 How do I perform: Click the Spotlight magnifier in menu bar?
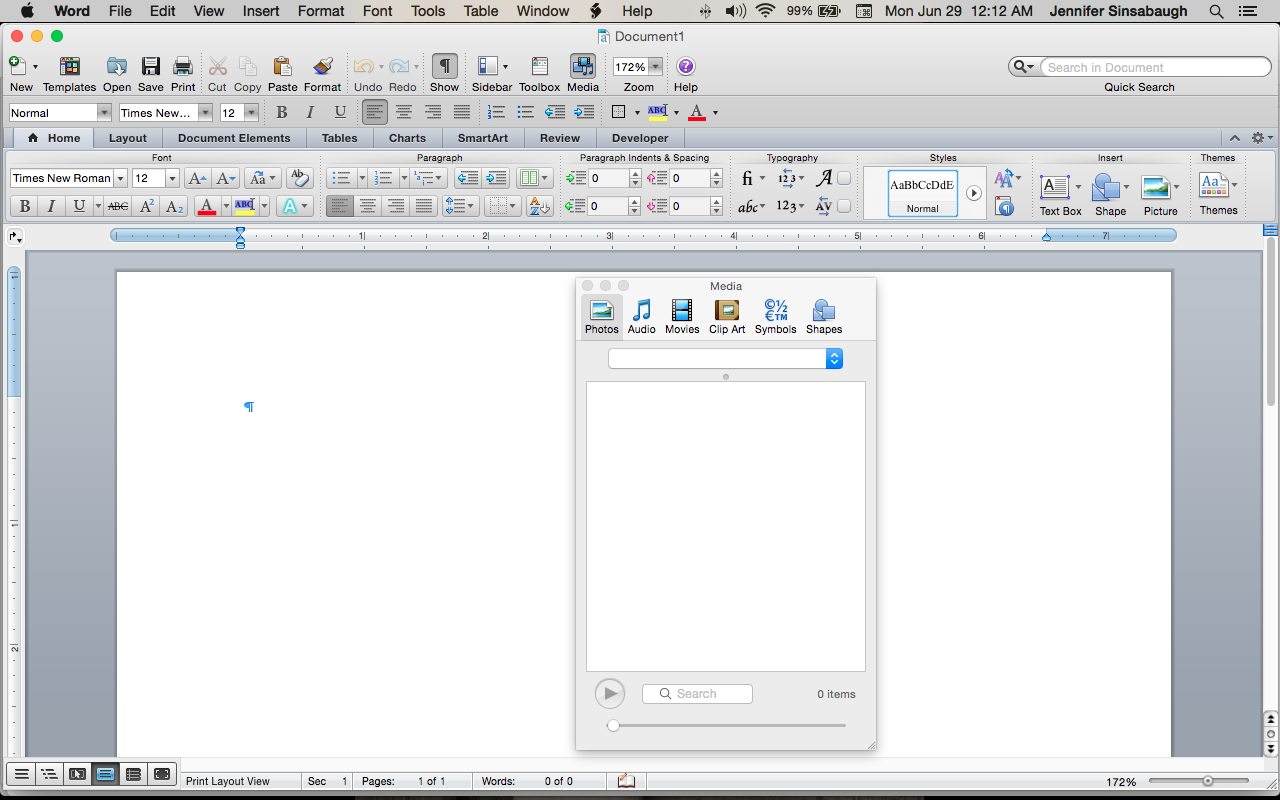coord(1216,12)
